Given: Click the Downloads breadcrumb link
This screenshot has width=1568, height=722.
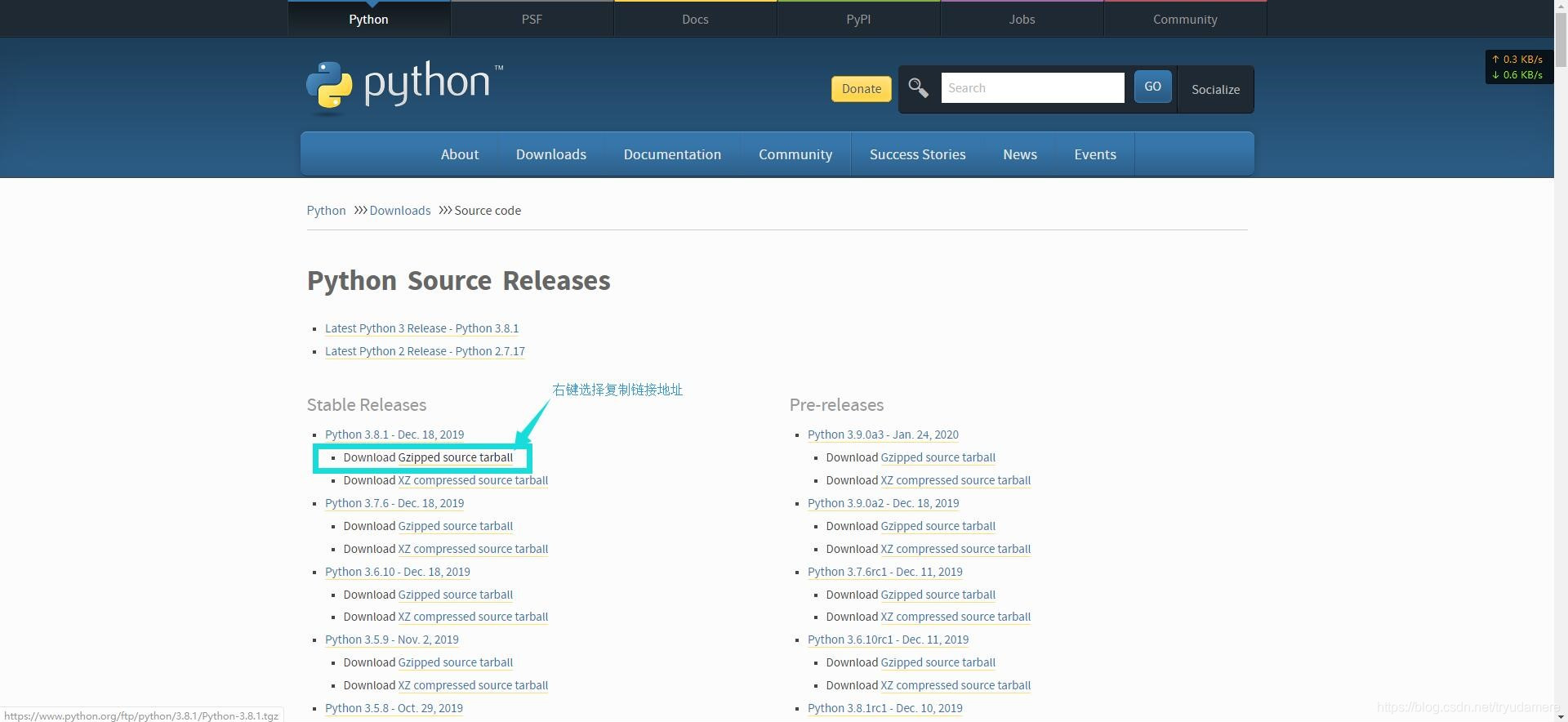Looking at the screenshot, I should coord(399,210).
